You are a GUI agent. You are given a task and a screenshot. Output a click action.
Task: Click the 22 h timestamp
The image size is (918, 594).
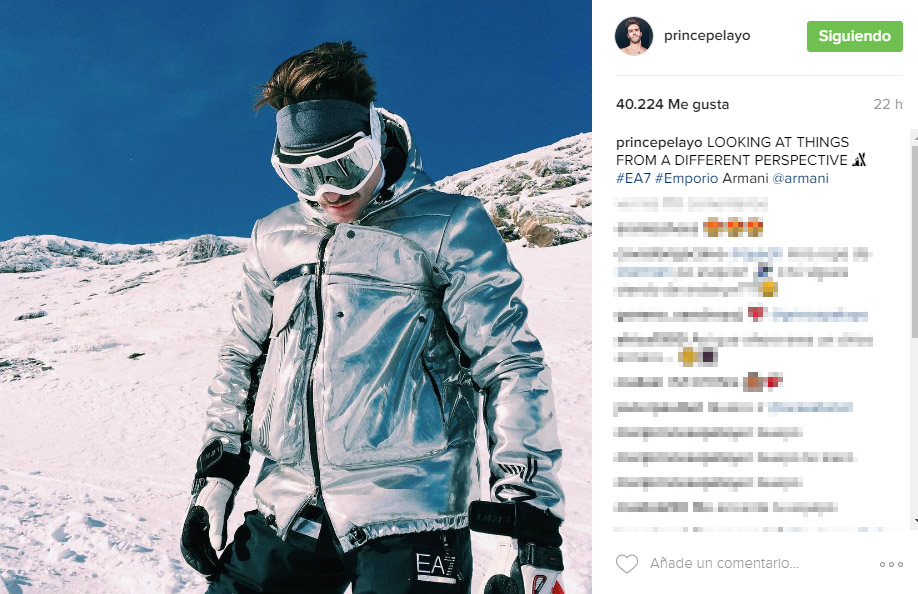(x=888, y=104)
